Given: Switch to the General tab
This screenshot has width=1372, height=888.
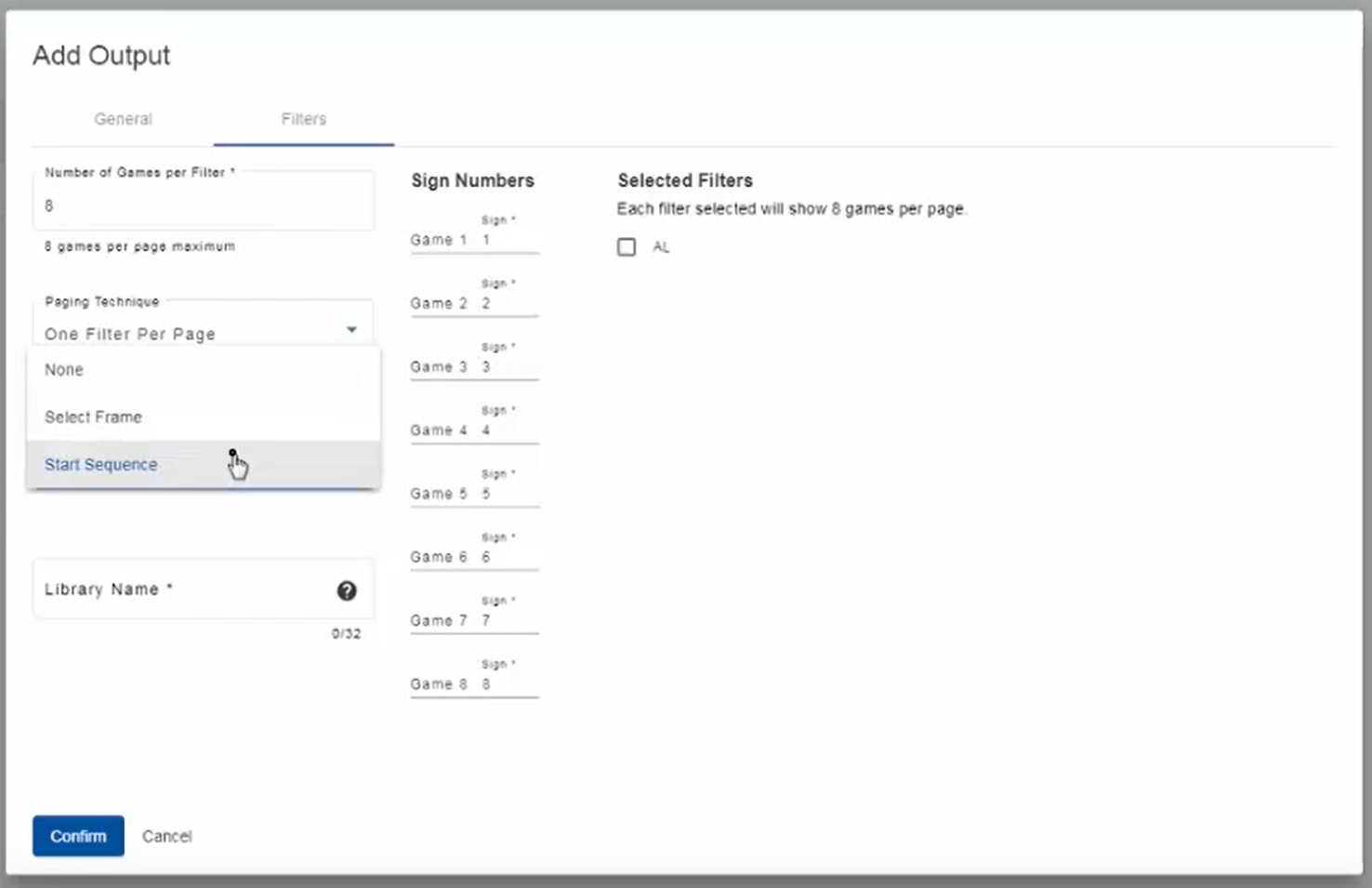Looking at the screenshot, I should tap(123, 119).
